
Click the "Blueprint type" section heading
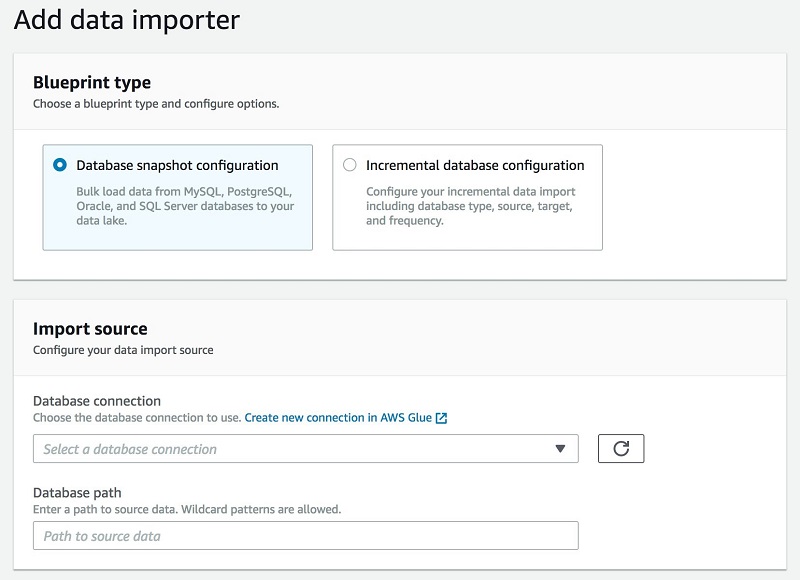(x=92, y=83)
